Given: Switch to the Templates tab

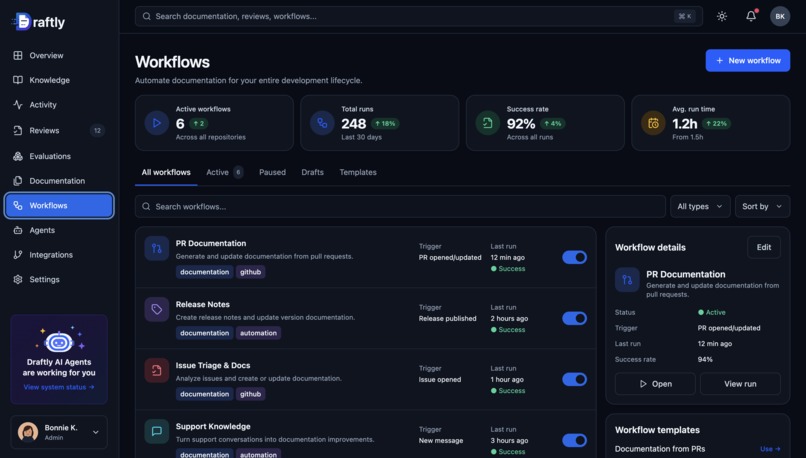Looking at the screenshot, I should click(358, 172).
